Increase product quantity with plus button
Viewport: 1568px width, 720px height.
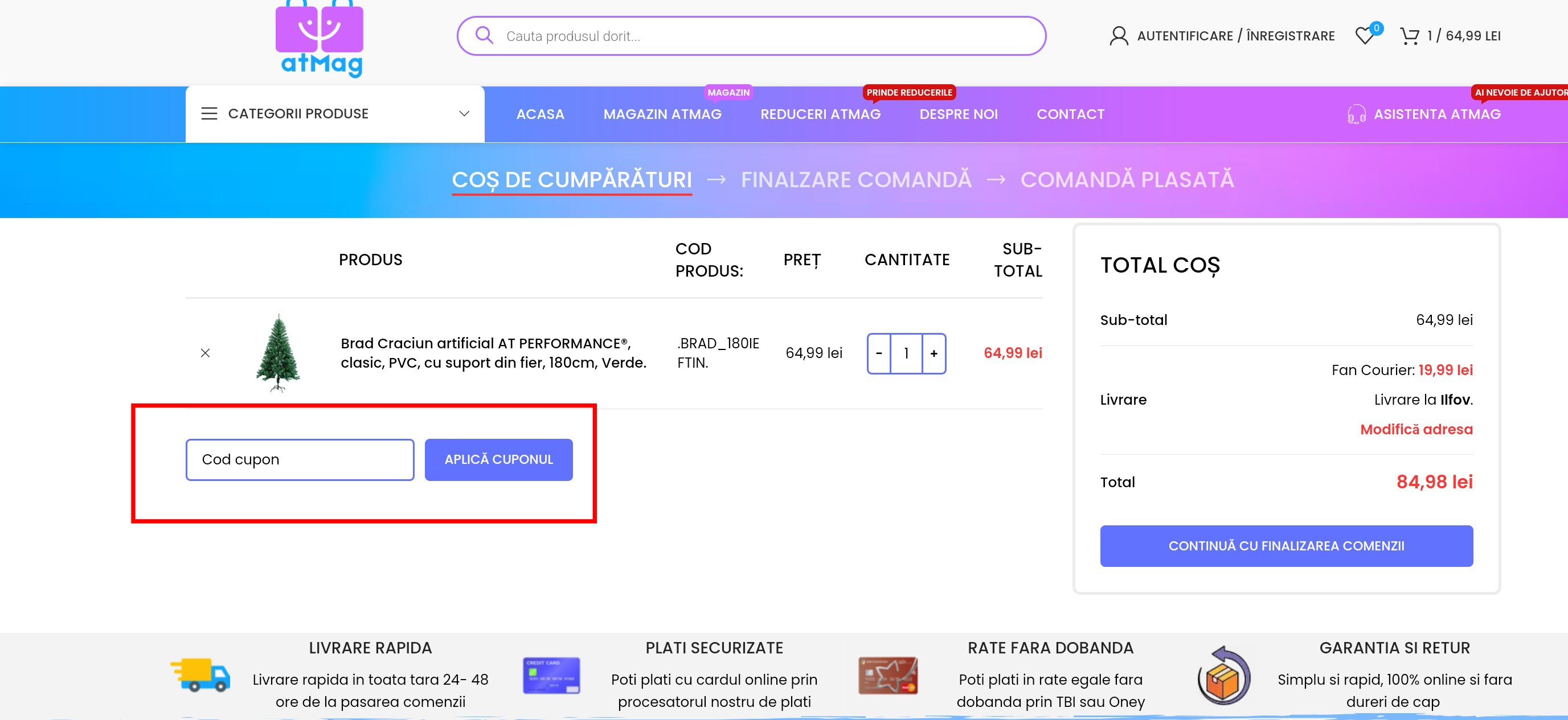(934, 353)
